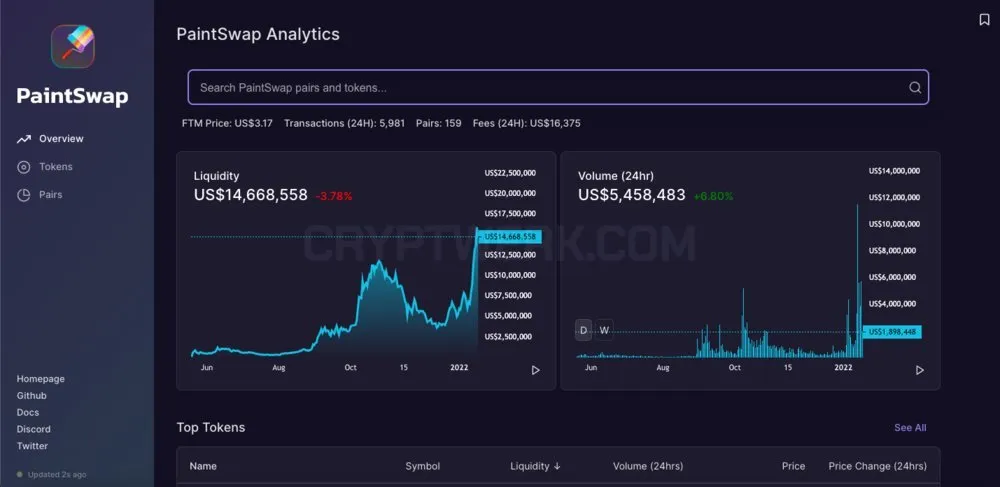Sort Top Tokens by Liquidity arrow
Image resolution: width=1000 pixels, height=487 pixels.
(557, 466)
